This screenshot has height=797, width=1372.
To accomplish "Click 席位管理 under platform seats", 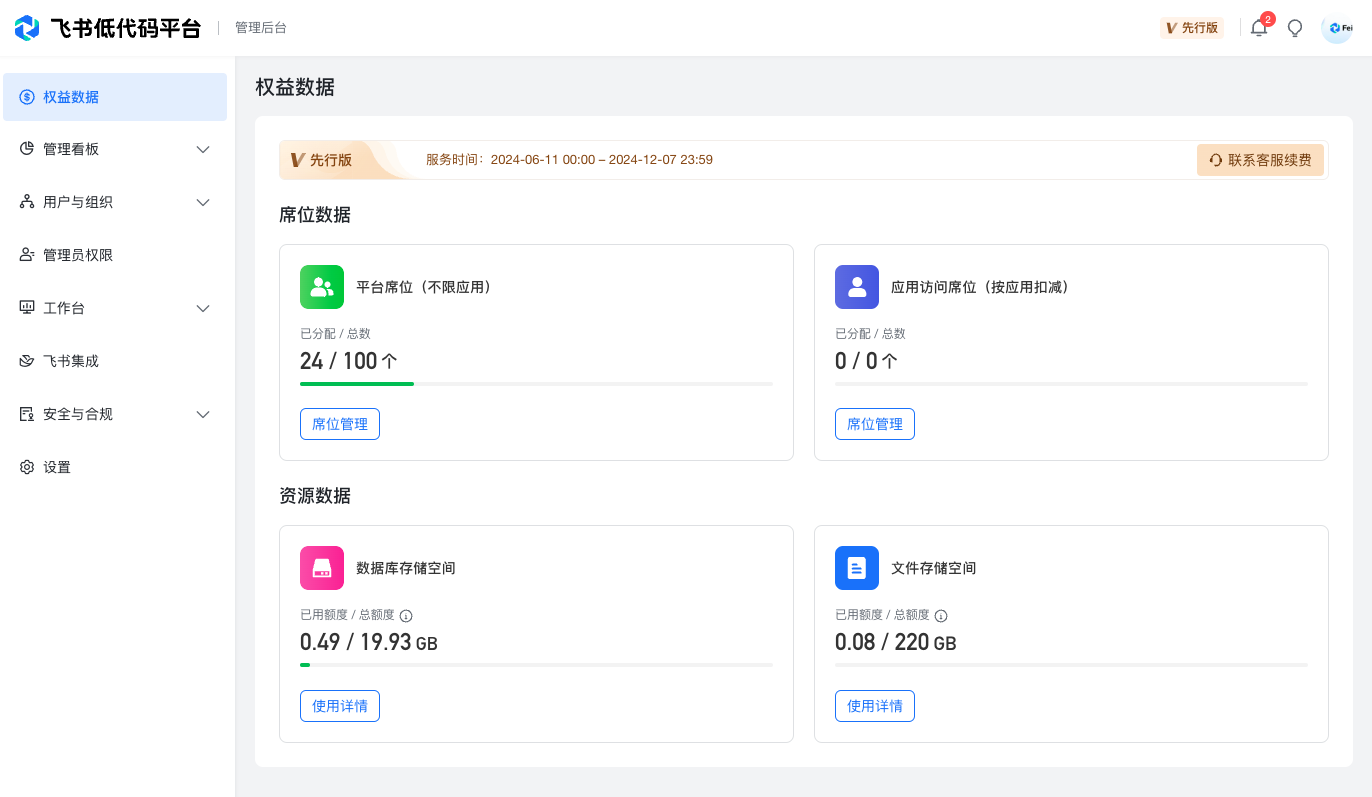I will point(340,424).
